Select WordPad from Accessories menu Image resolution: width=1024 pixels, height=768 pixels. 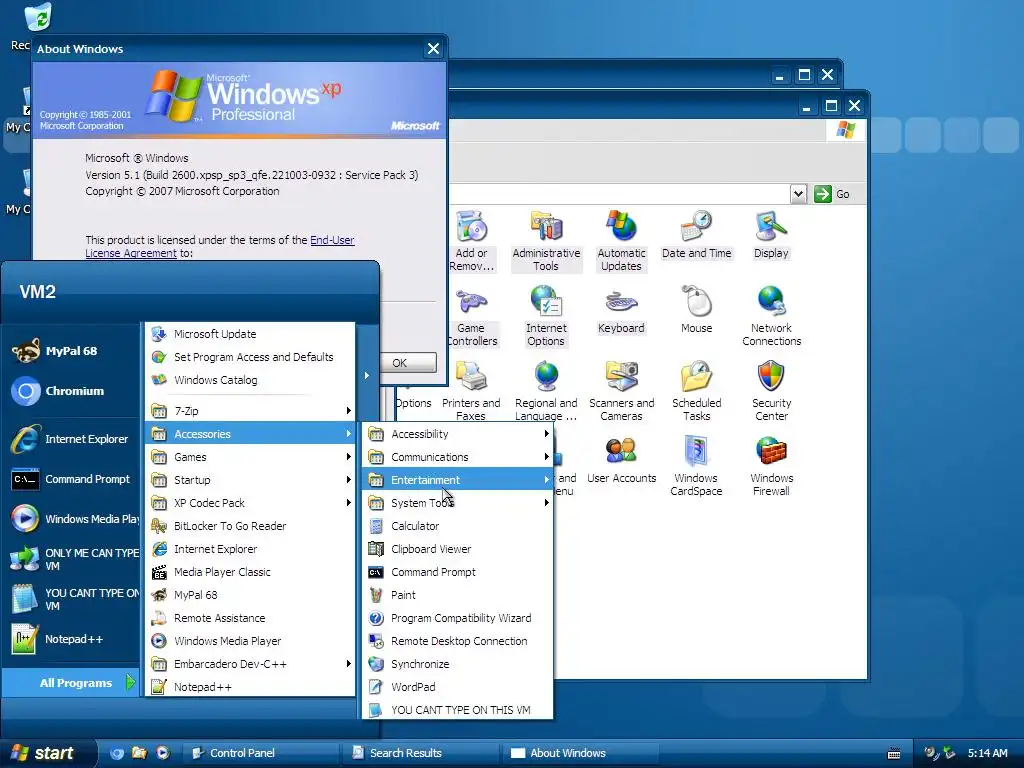[x=458, y=687]
